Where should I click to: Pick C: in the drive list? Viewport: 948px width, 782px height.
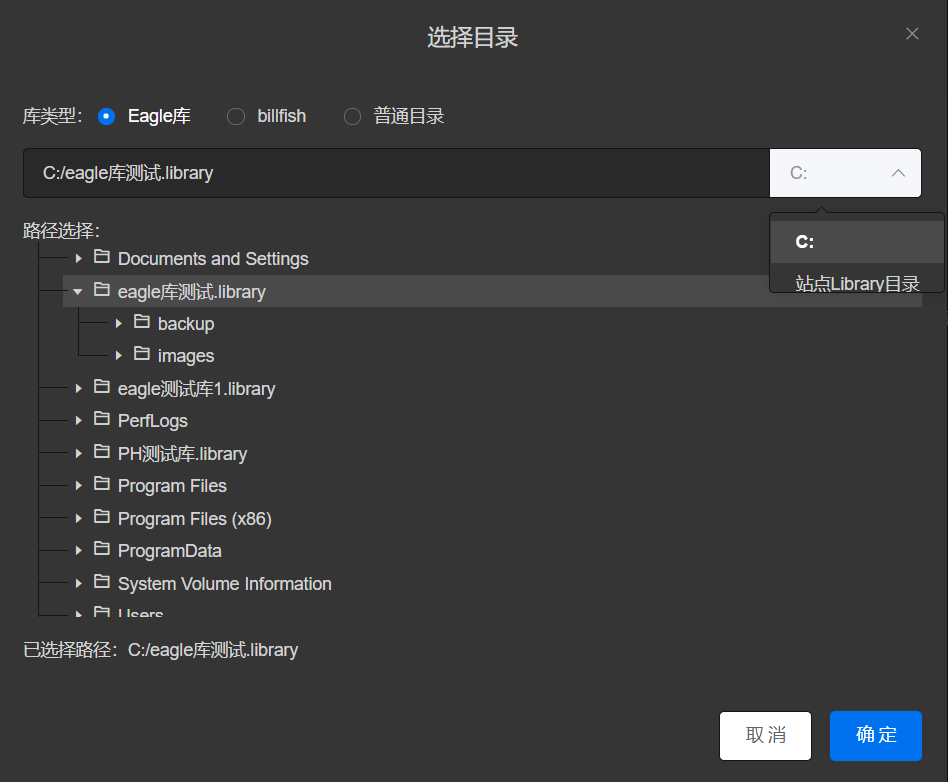coord(857,242)
